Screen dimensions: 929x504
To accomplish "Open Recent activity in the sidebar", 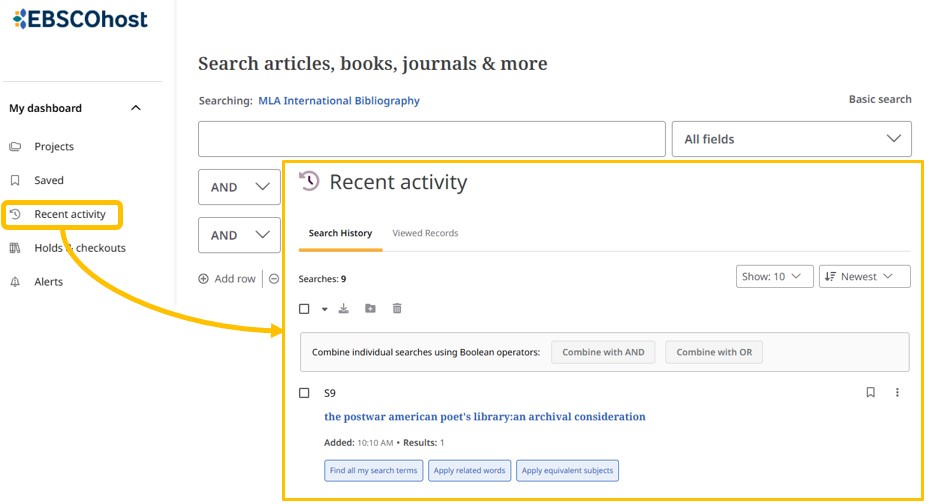I will click(x=69, y=214).
